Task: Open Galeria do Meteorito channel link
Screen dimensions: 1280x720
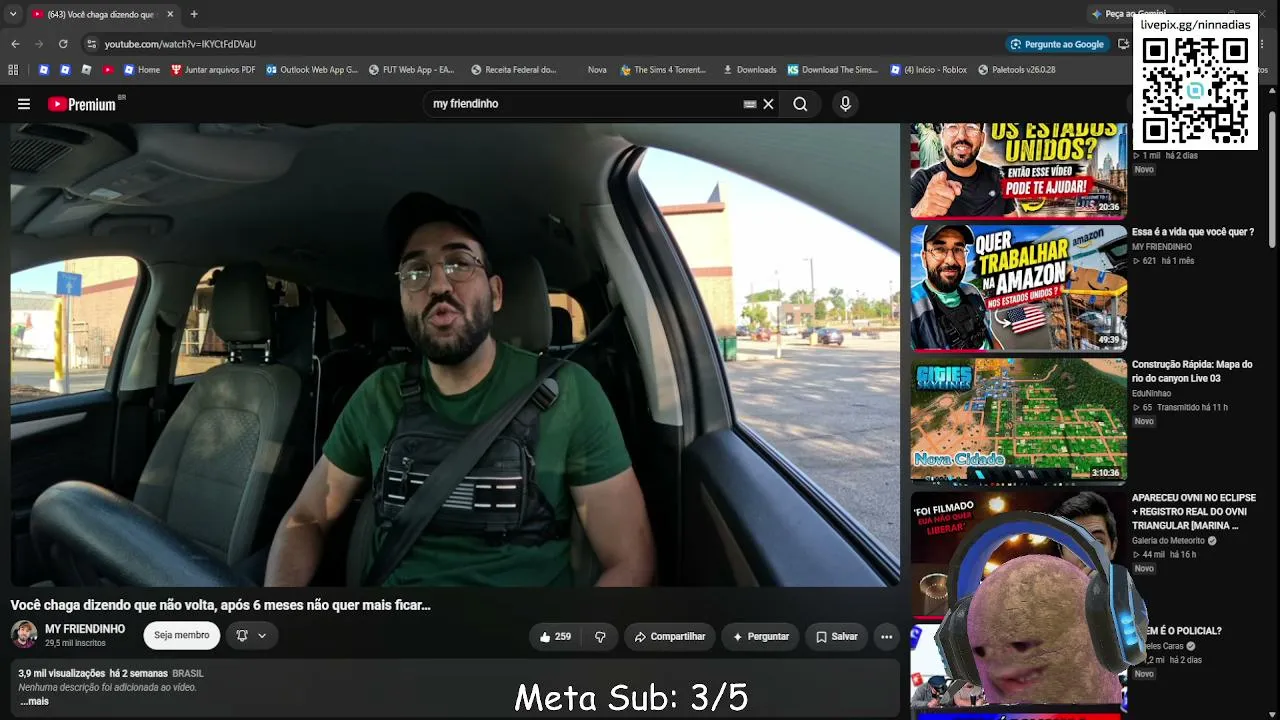Action: pos(1168,541)
